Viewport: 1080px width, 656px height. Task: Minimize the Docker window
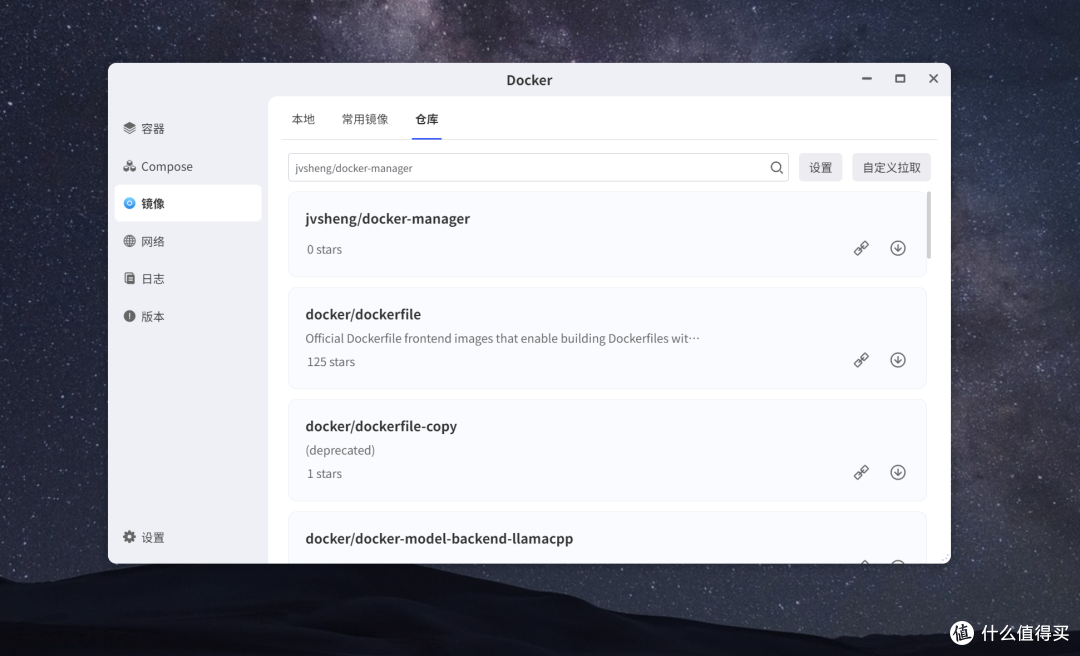866,79
